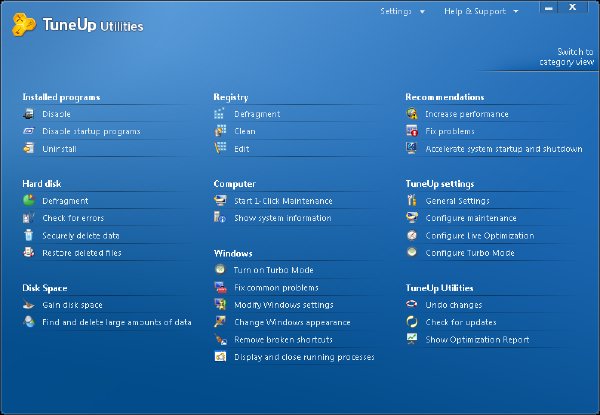The width and height of the screenshot is (600, 415).
Task: Minimize the TuneUp Utilities window
Action: tap(549, 8)
